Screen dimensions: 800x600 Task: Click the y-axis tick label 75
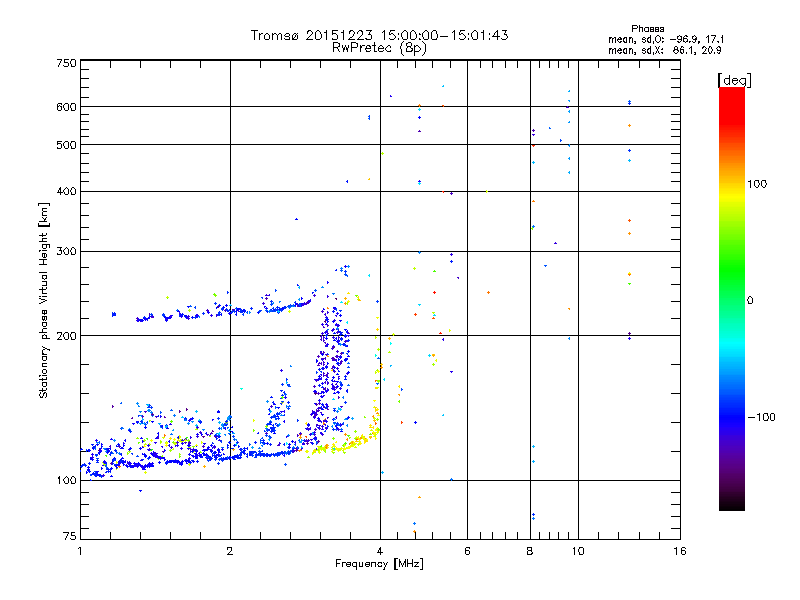click(x=70, y=536)
